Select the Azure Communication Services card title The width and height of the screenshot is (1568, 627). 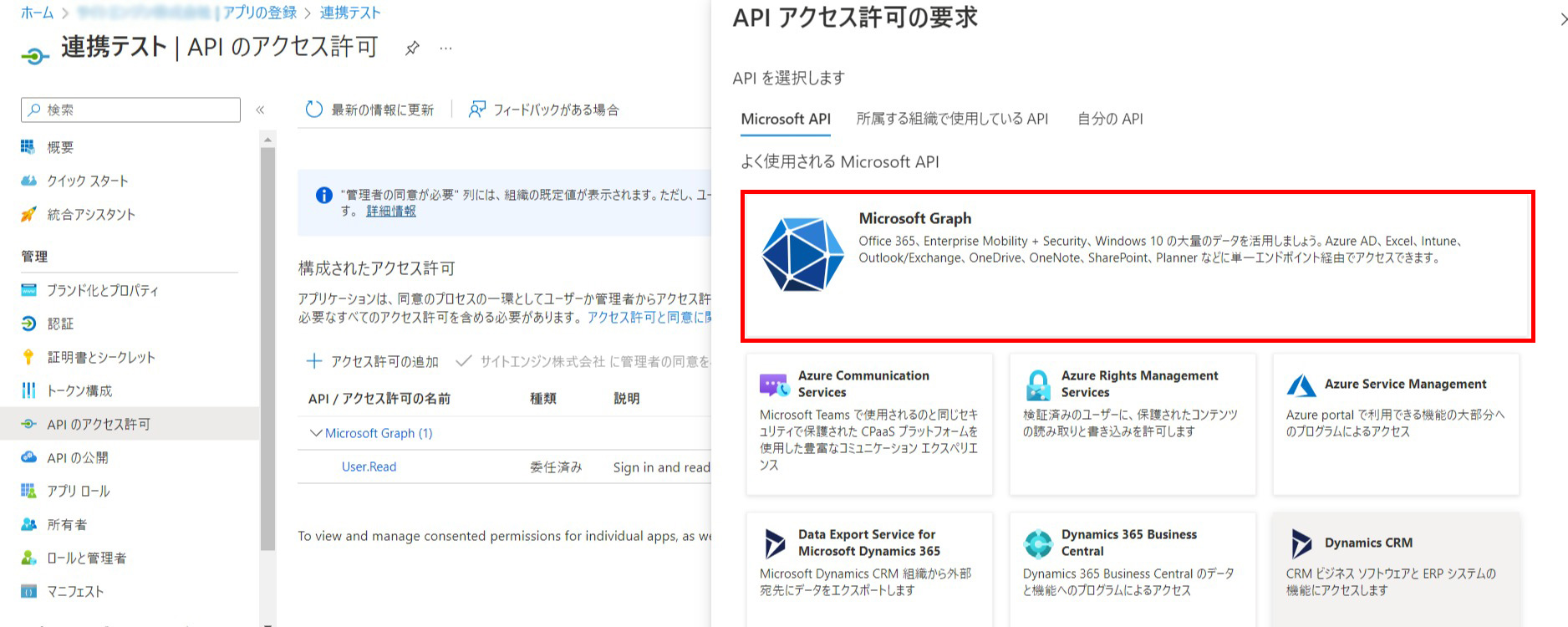coord(863,384)
